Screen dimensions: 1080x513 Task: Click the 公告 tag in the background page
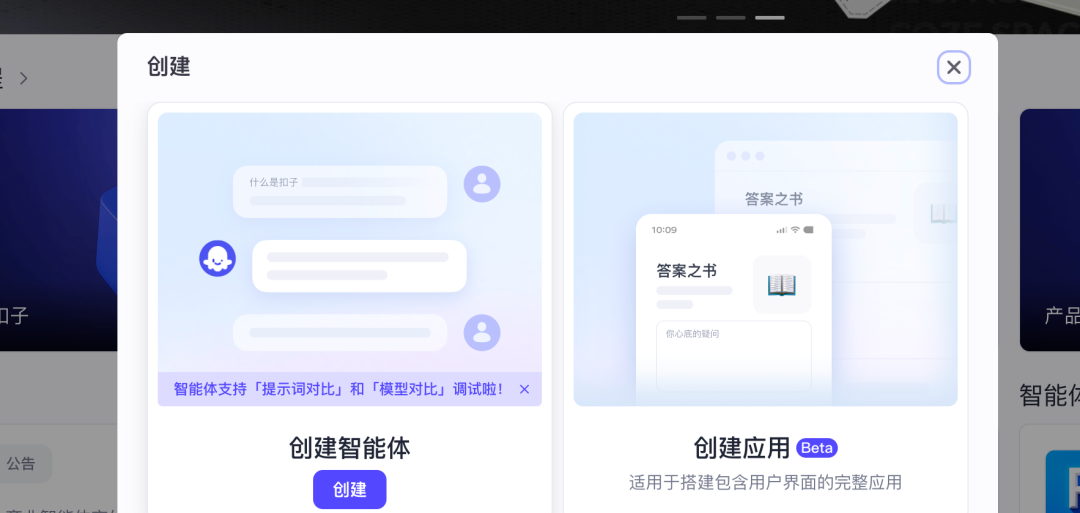[x=21, y=463]
